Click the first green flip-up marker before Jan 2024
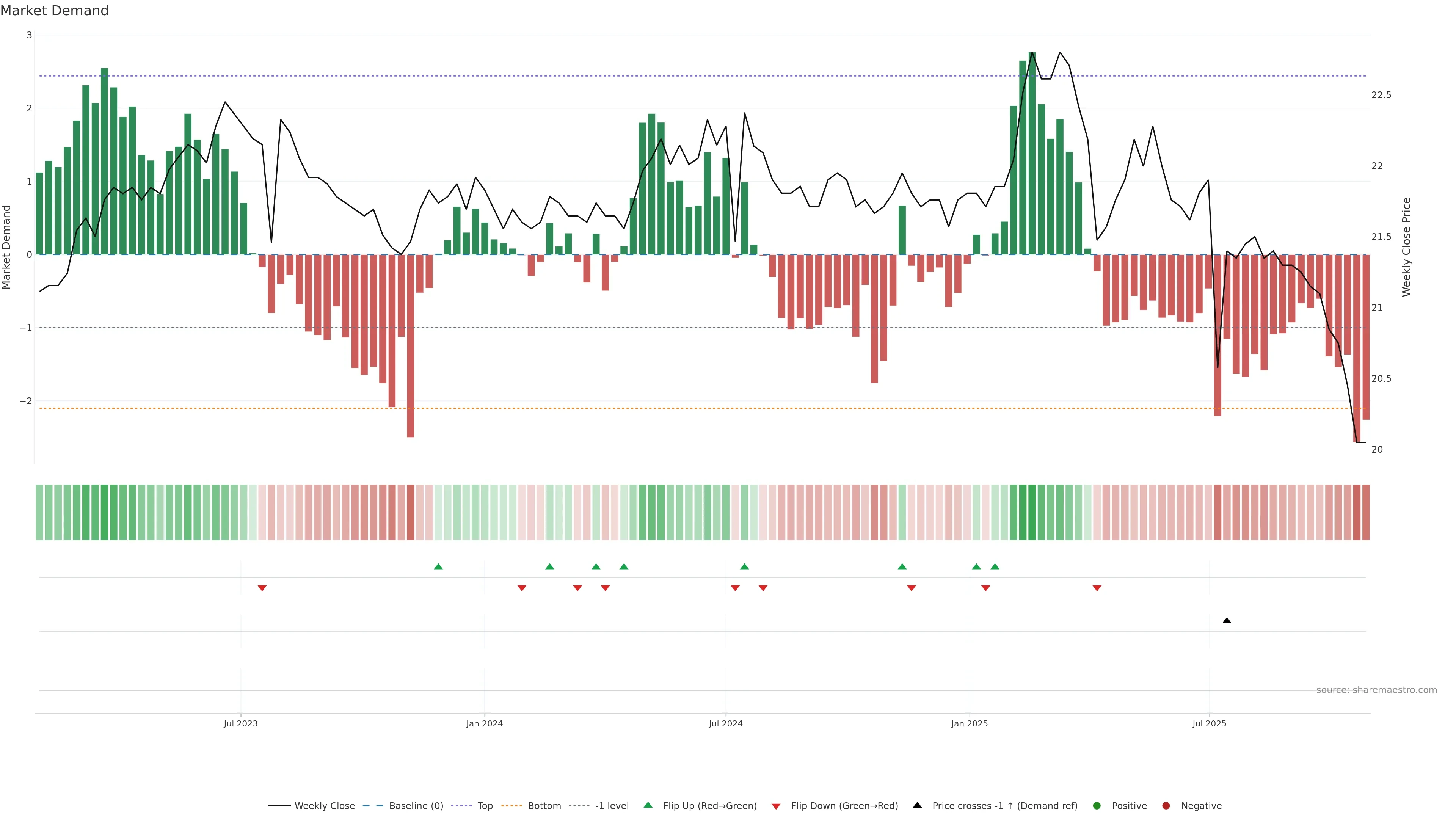Viewport: 1456px width, 819px height. click(438, 566)
